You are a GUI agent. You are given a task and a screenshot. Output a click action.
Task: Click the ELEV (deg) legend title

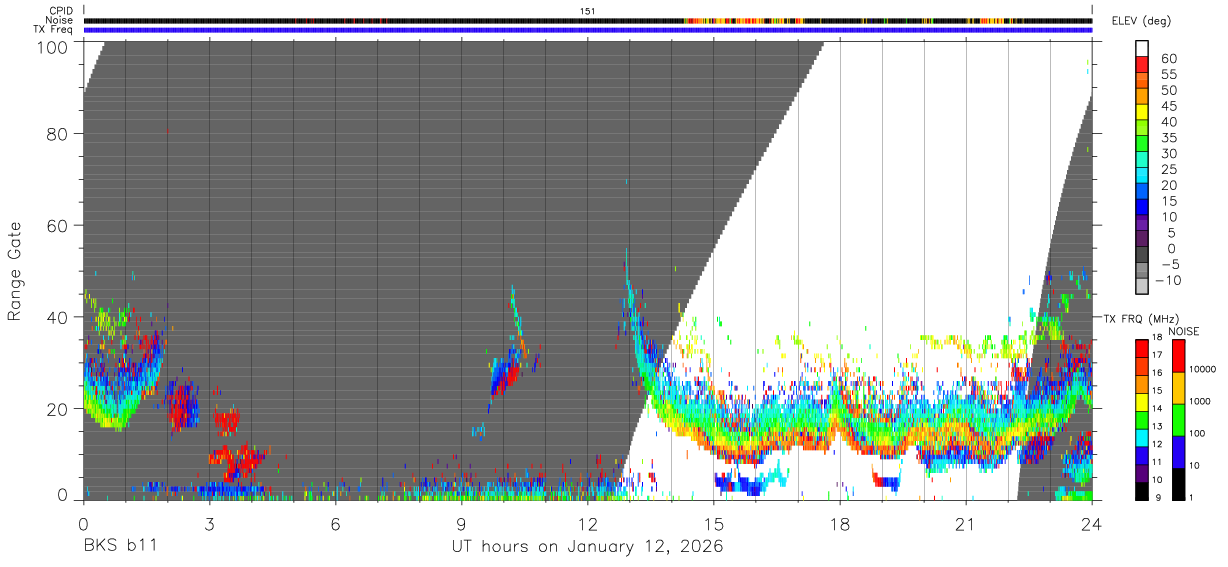tap(1142, 21)
